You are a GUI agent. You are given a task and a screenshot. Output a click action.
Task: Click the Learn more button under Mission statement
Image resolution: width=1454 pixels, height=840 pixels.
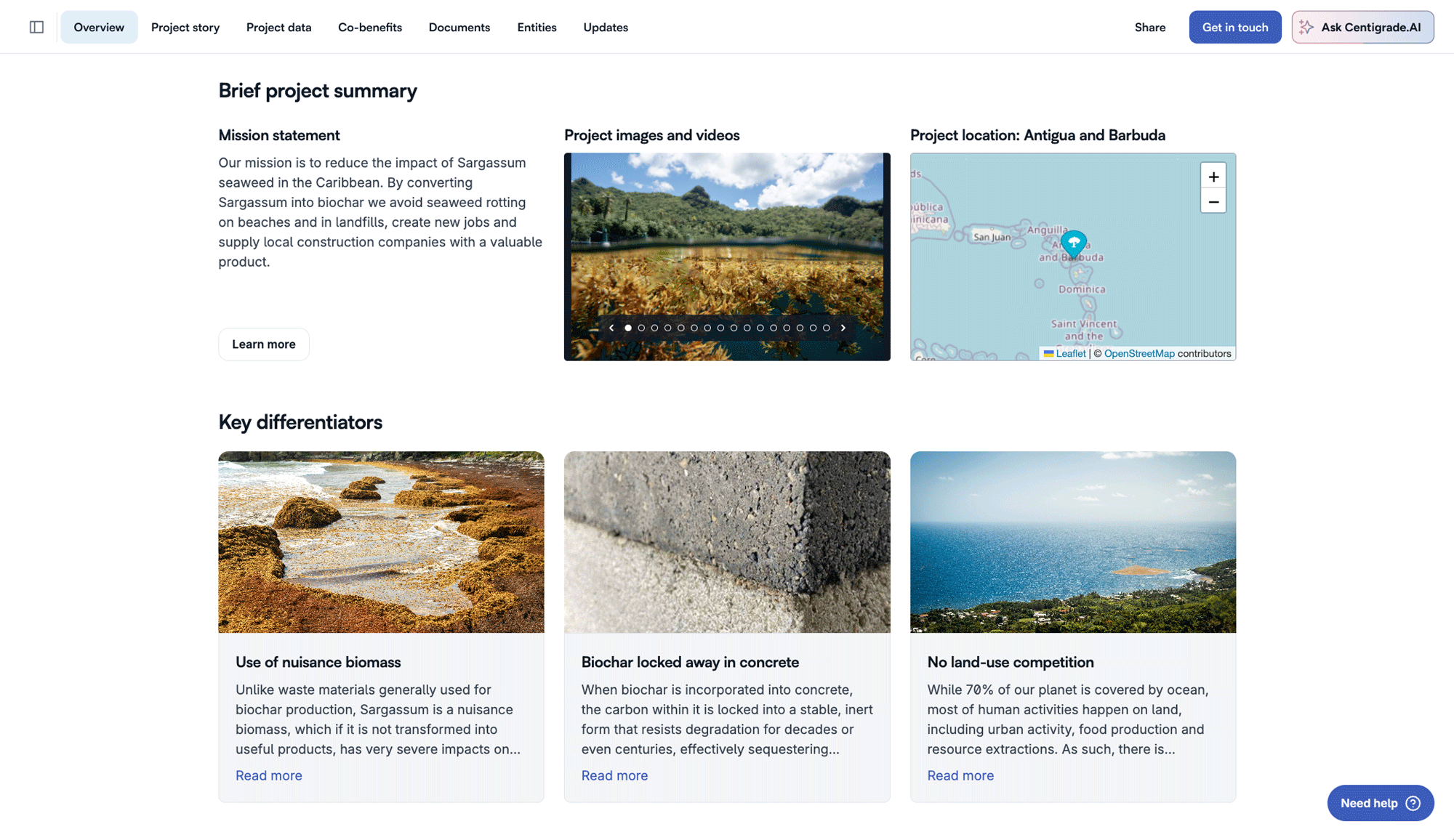click(x=263, y=344)
